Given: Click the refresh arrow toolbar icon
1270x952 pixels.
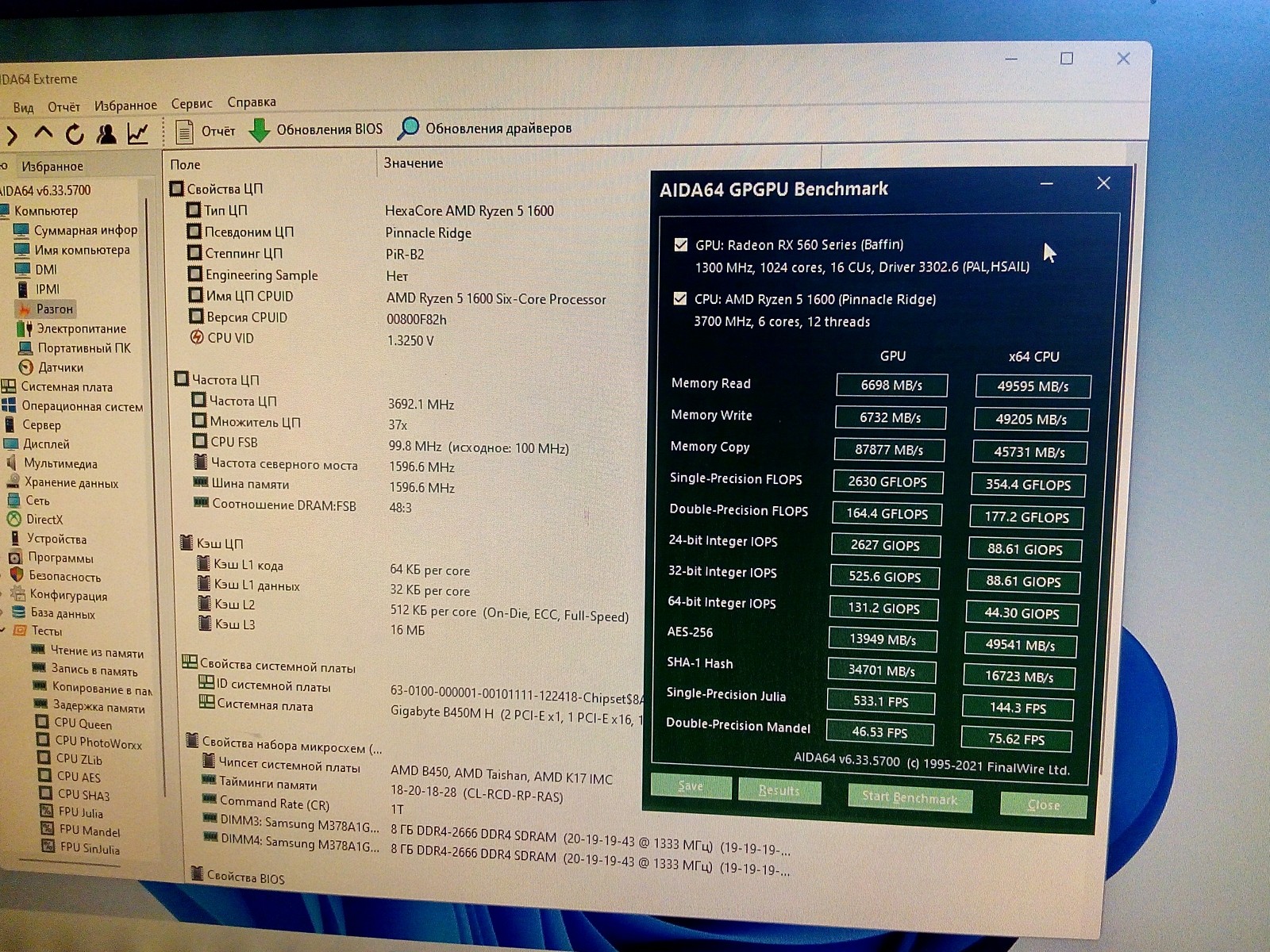Looking at the screenshot, I should click(75, 134).
